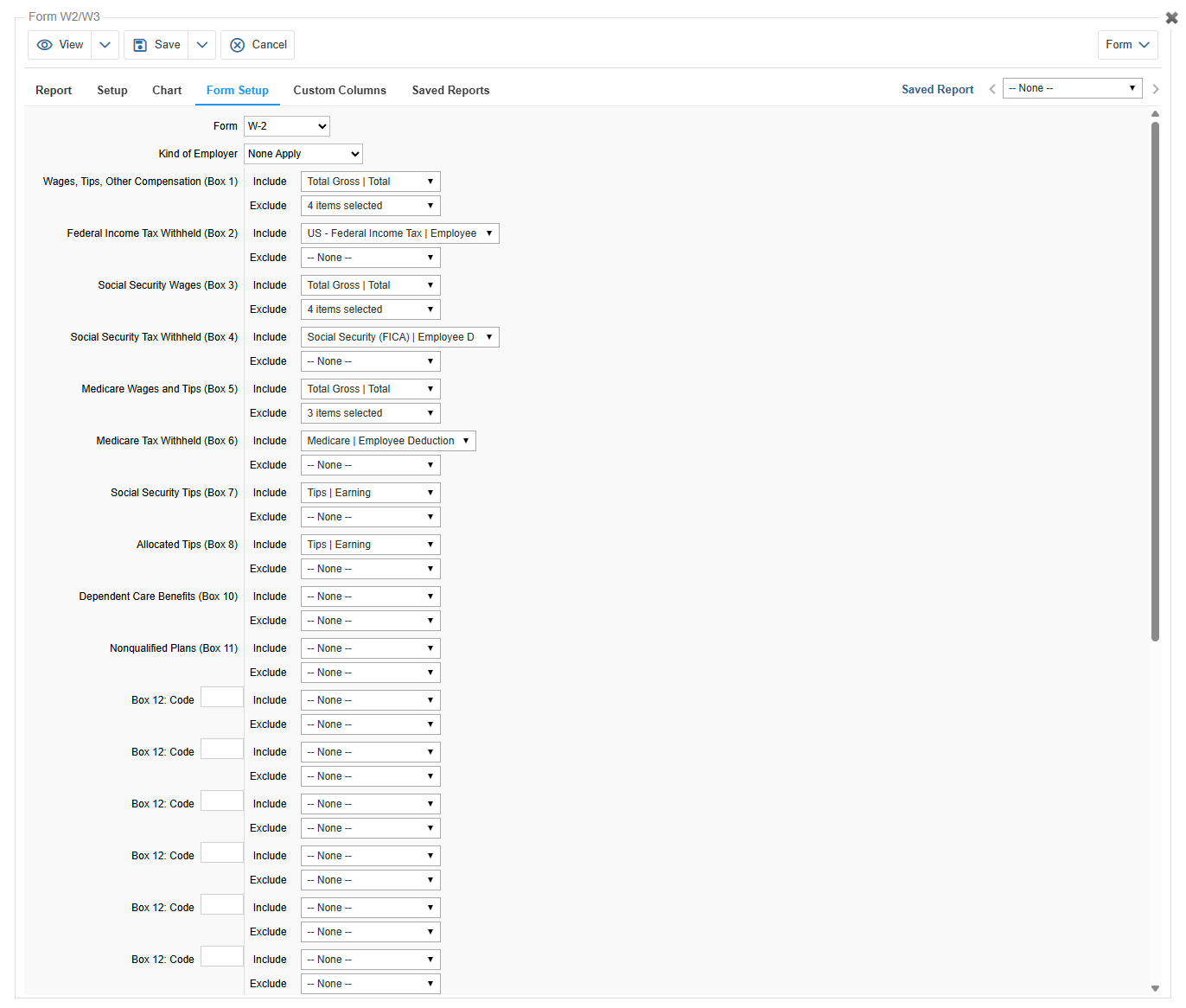Click the Save disk icon button
The width and height of the screenshot is (1186, 1008).
click(x=156, y=45)
